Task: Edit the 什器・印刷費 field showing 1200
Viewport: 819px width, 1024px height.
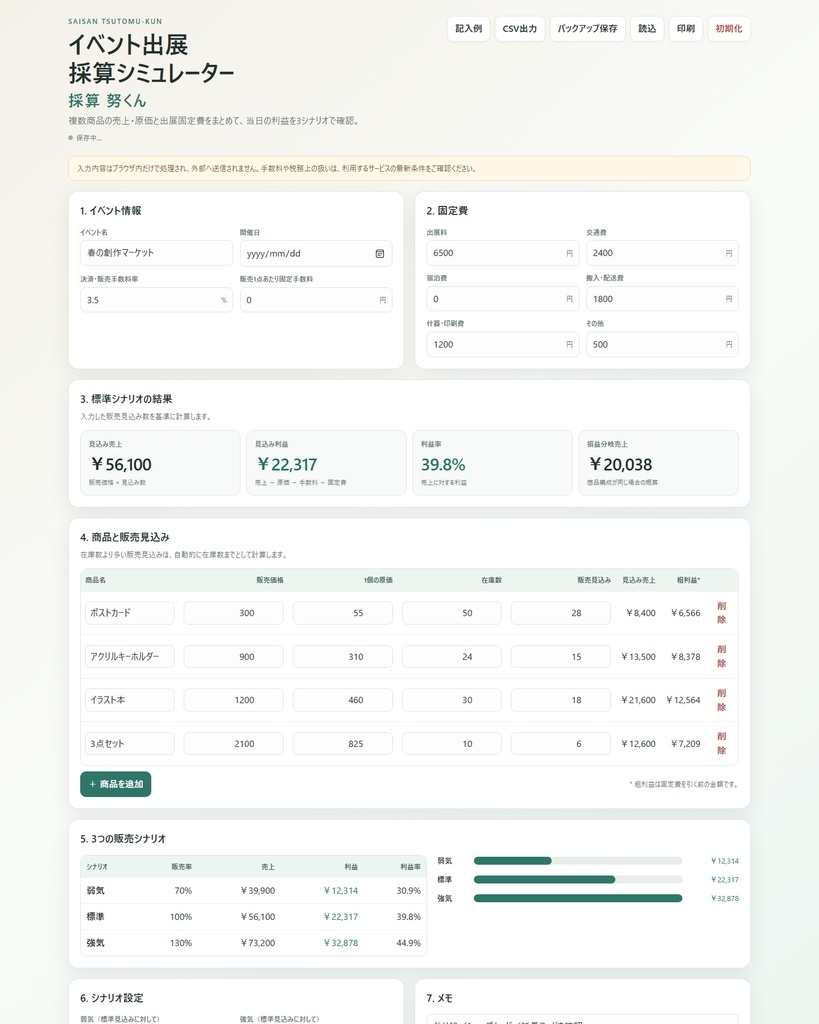Action: pos(503,344)
